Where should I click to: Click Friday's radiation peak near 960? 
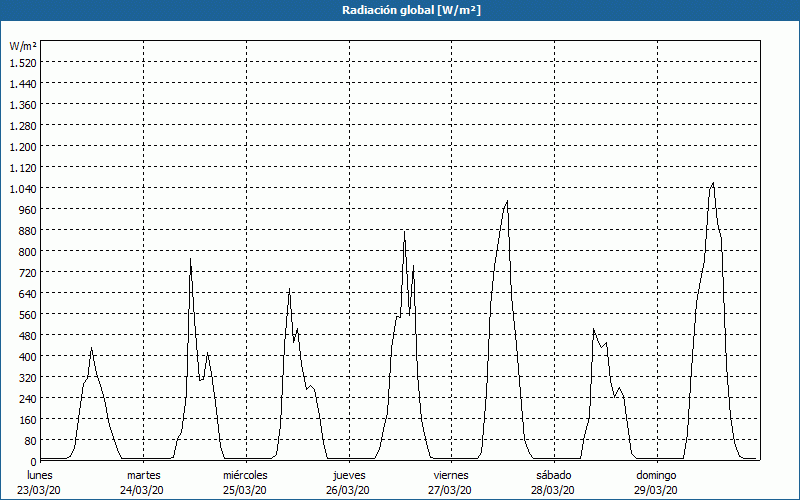click(x=507, y=202)
